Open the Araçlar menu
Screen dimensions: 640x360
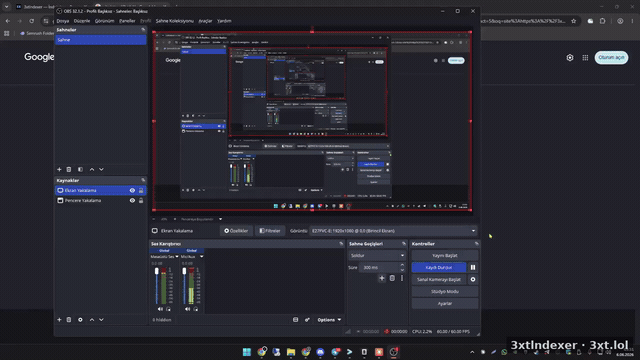coord(205,21)
